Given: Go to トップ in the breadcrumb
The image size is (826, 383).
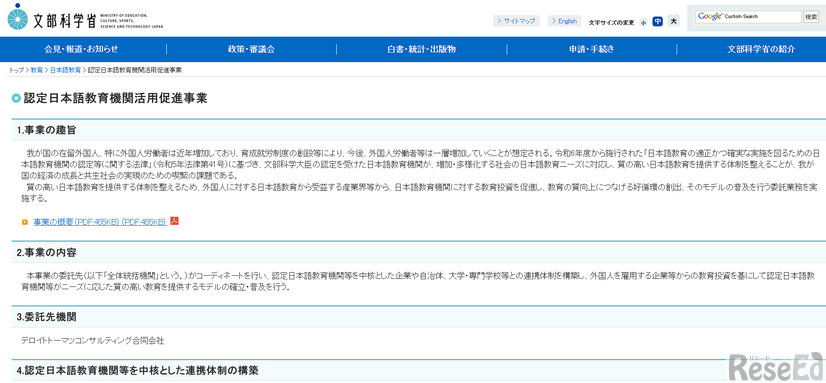Looking at the screenshot, I should [16, 70].
